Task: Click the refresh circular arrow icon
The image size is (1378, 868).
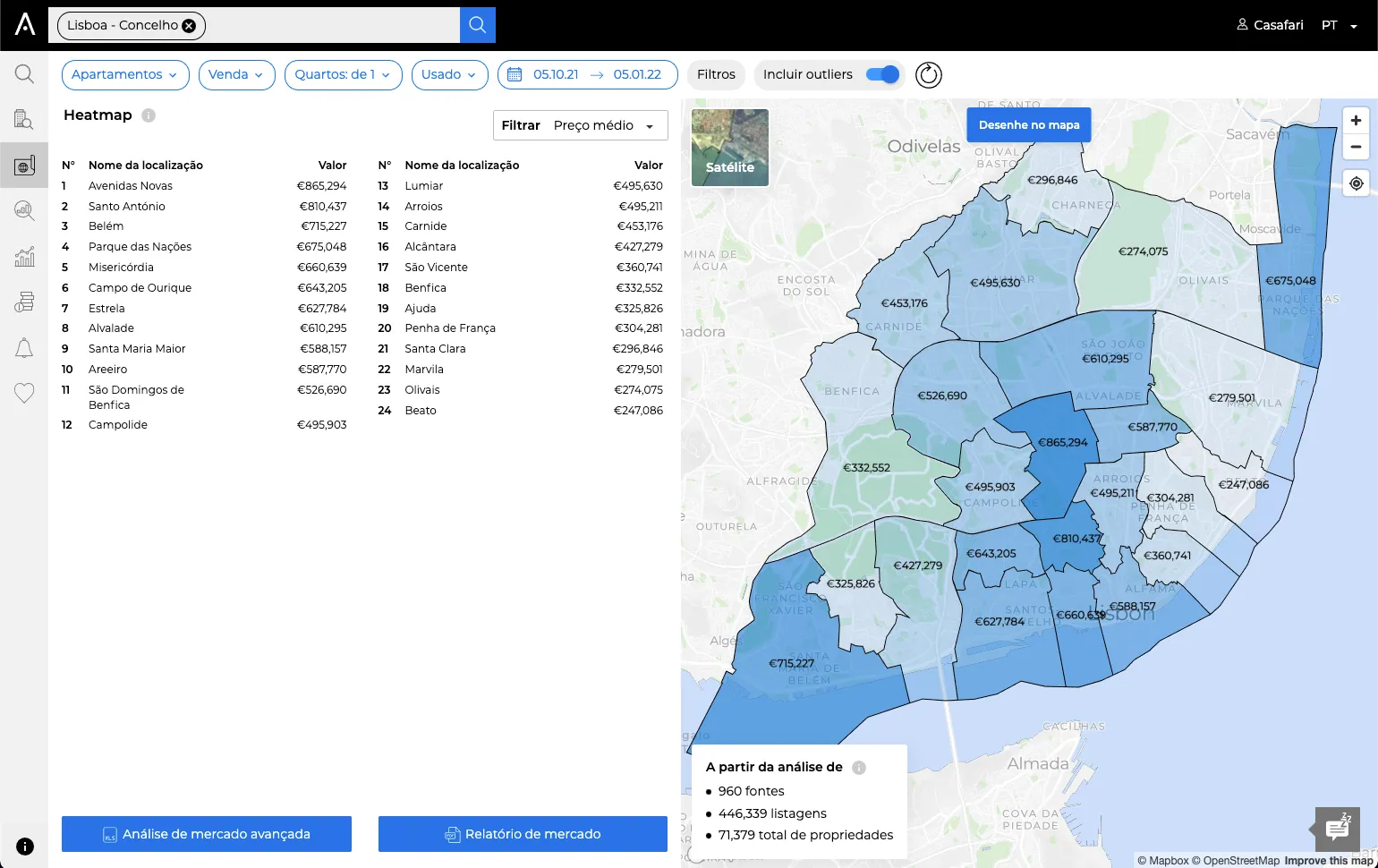Action: click(929, 75)
